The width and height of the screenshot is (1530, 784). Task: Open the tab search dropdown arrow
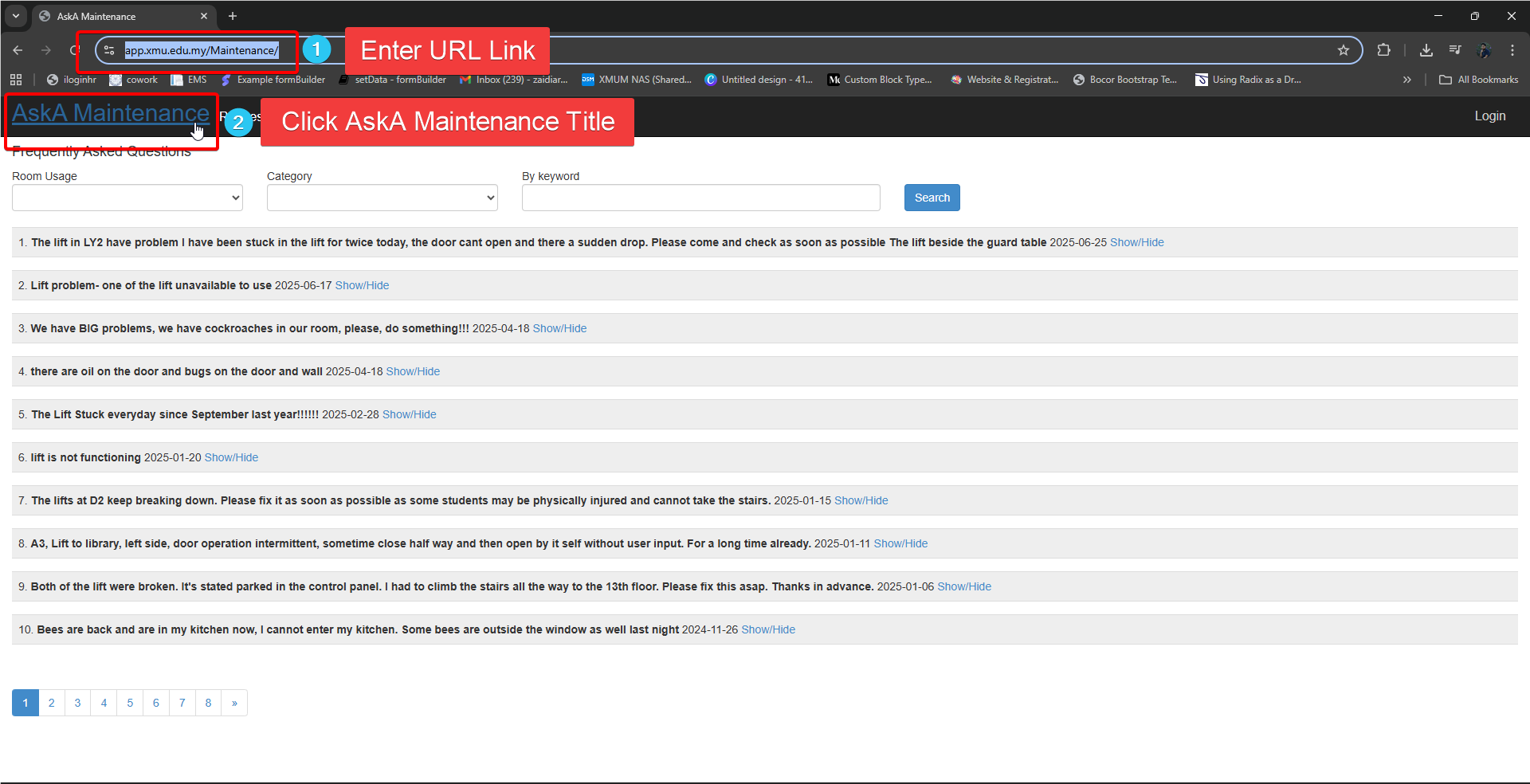(16, 16)
